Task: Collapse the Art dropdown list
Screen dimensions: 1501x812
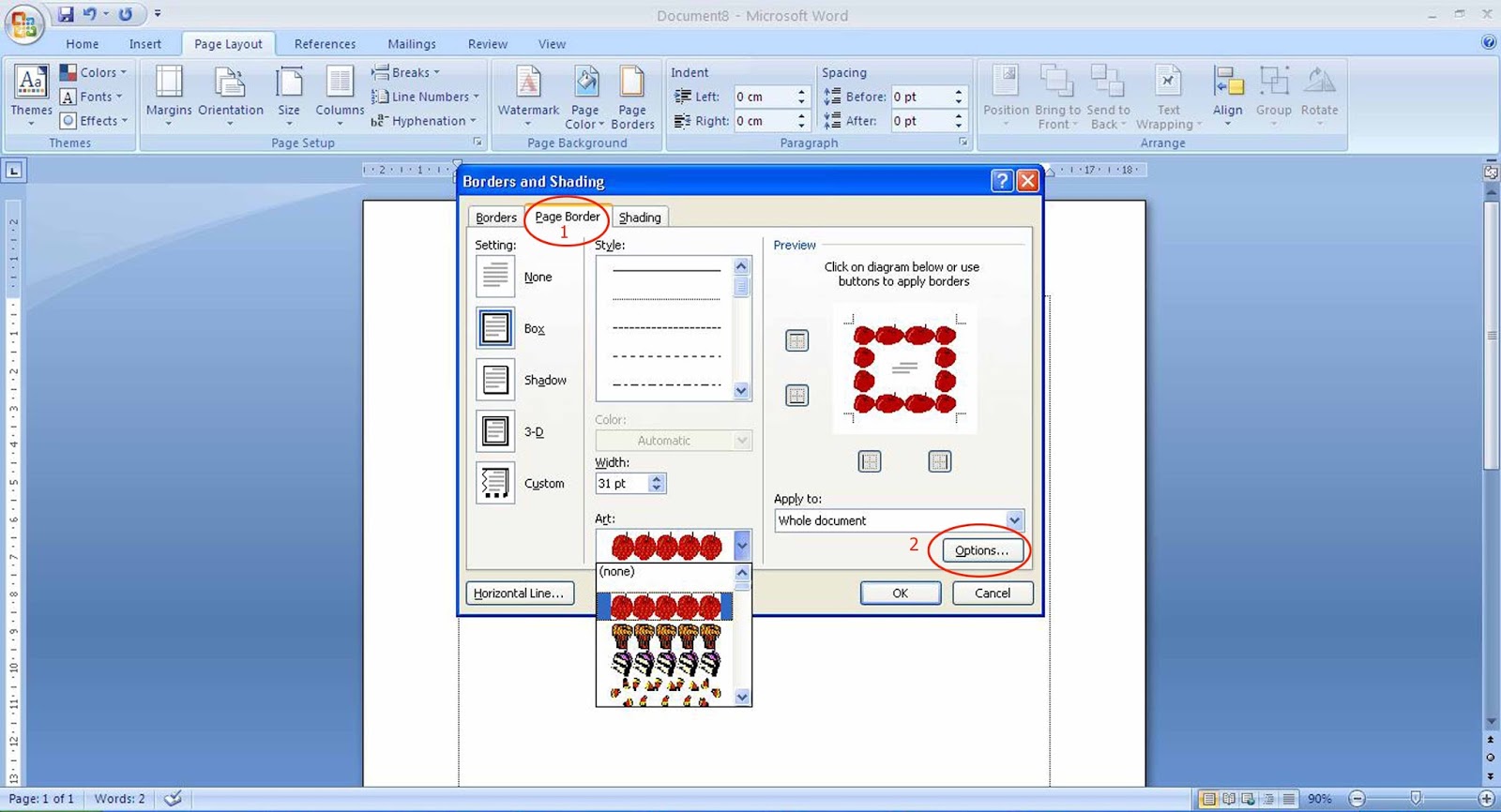Action: 742,545
